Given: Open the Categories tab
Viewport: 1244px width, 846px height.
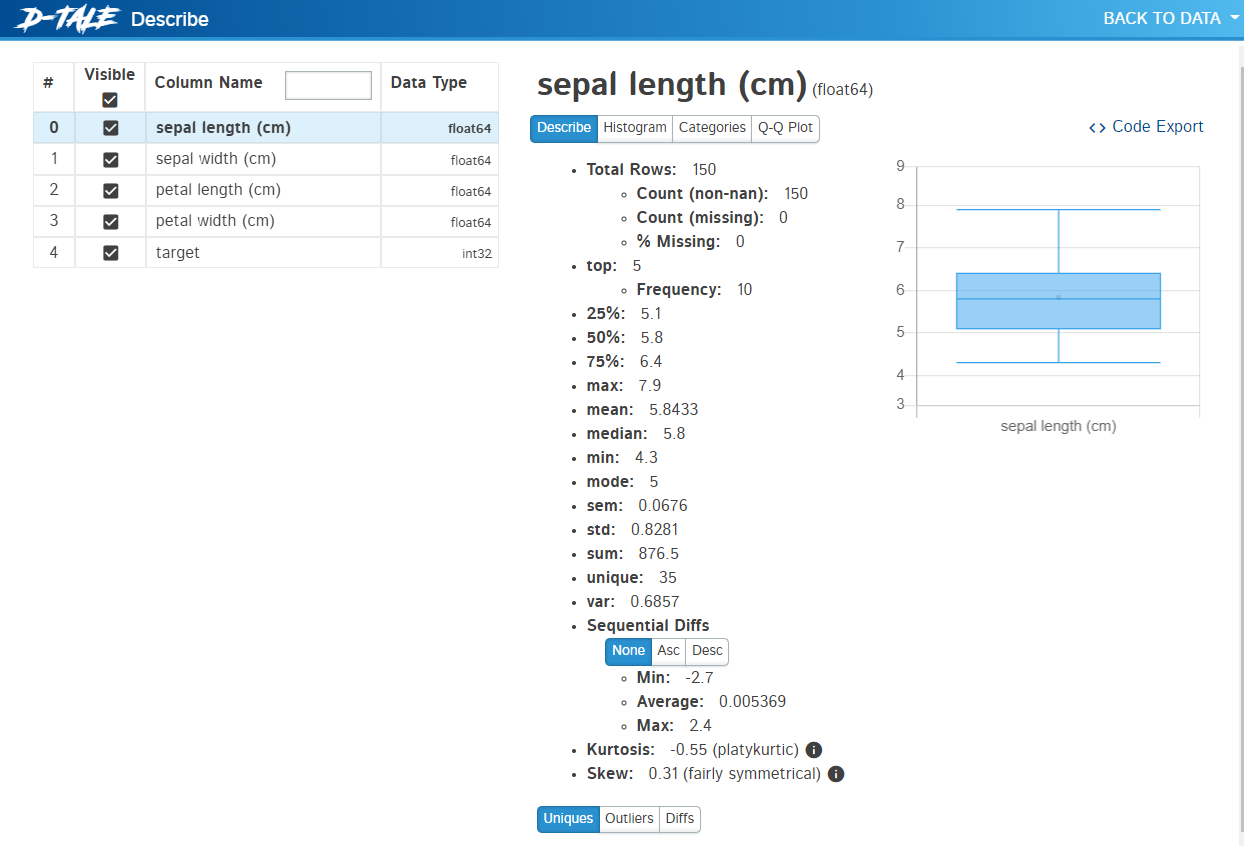Looking at the screenshot, I should point(712,128).
